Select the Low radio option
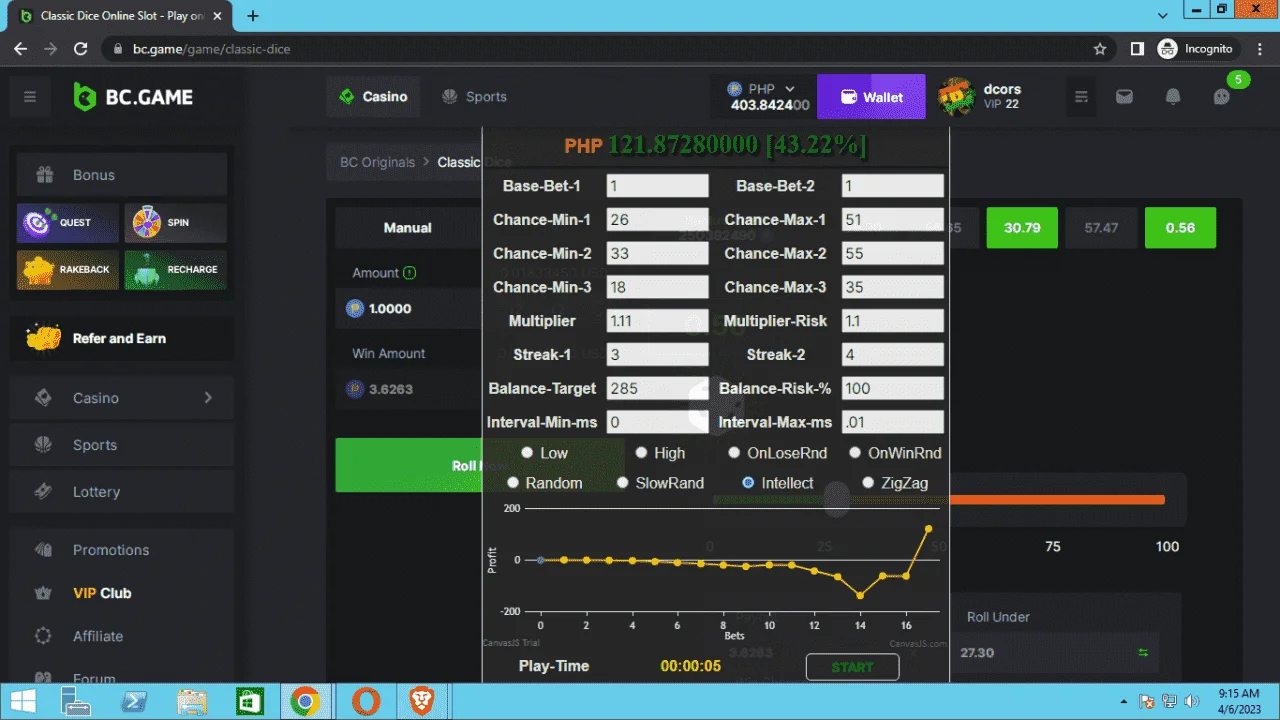 click(x=528, y=453)
